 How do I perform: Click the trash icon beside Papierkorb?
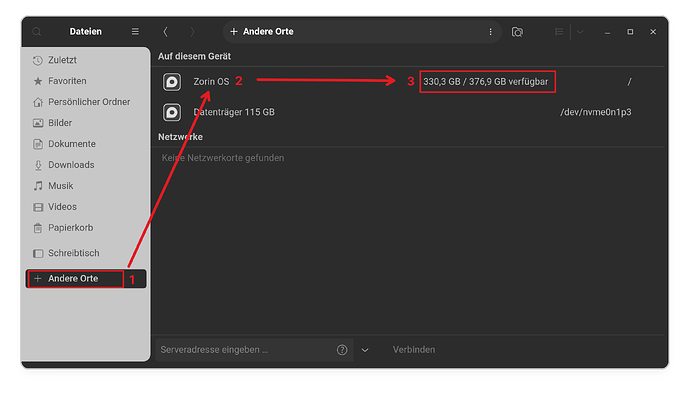click(38, 228)
